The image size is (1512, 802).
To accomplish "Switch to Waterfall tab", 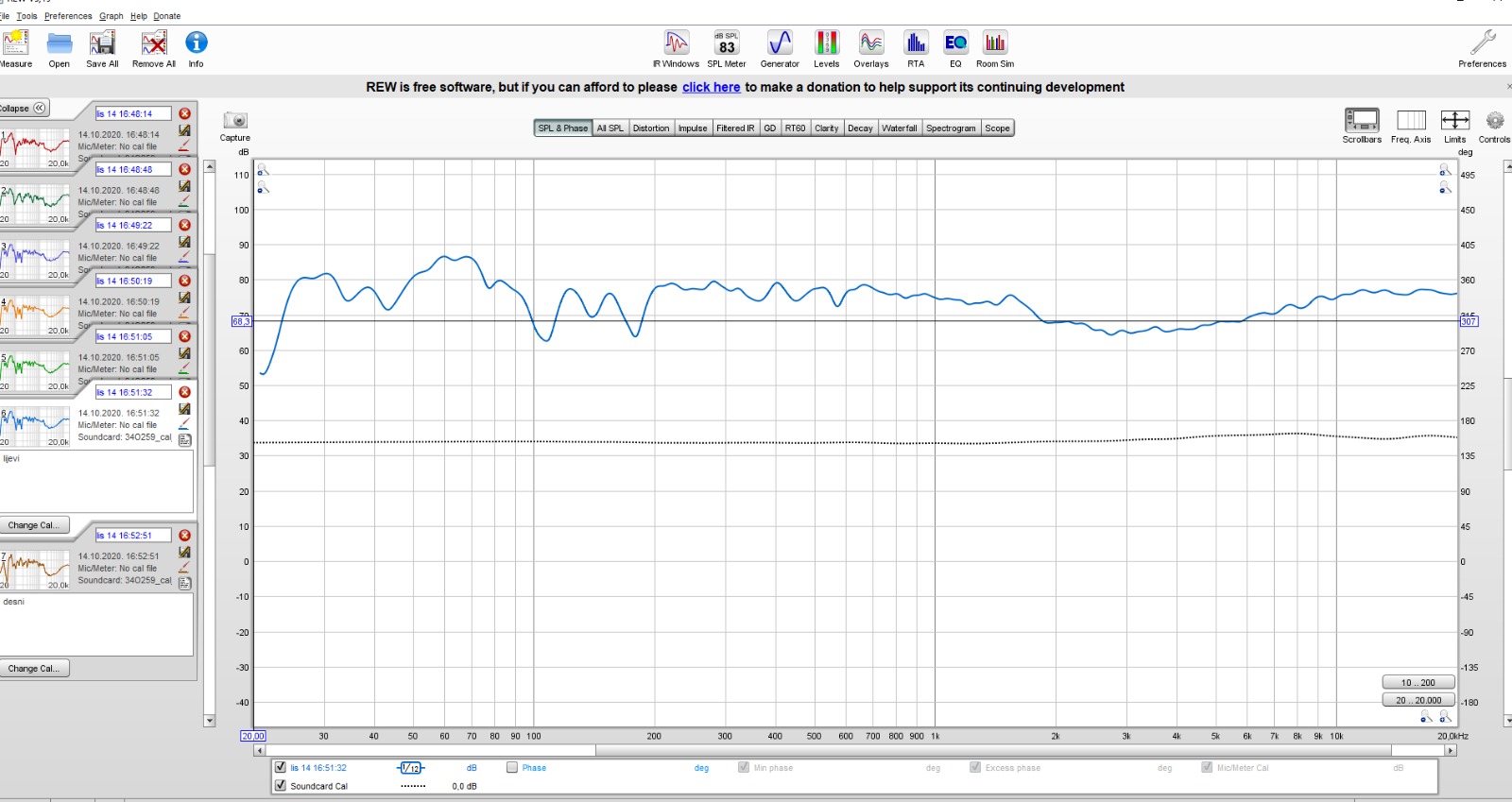I will 900,128.
